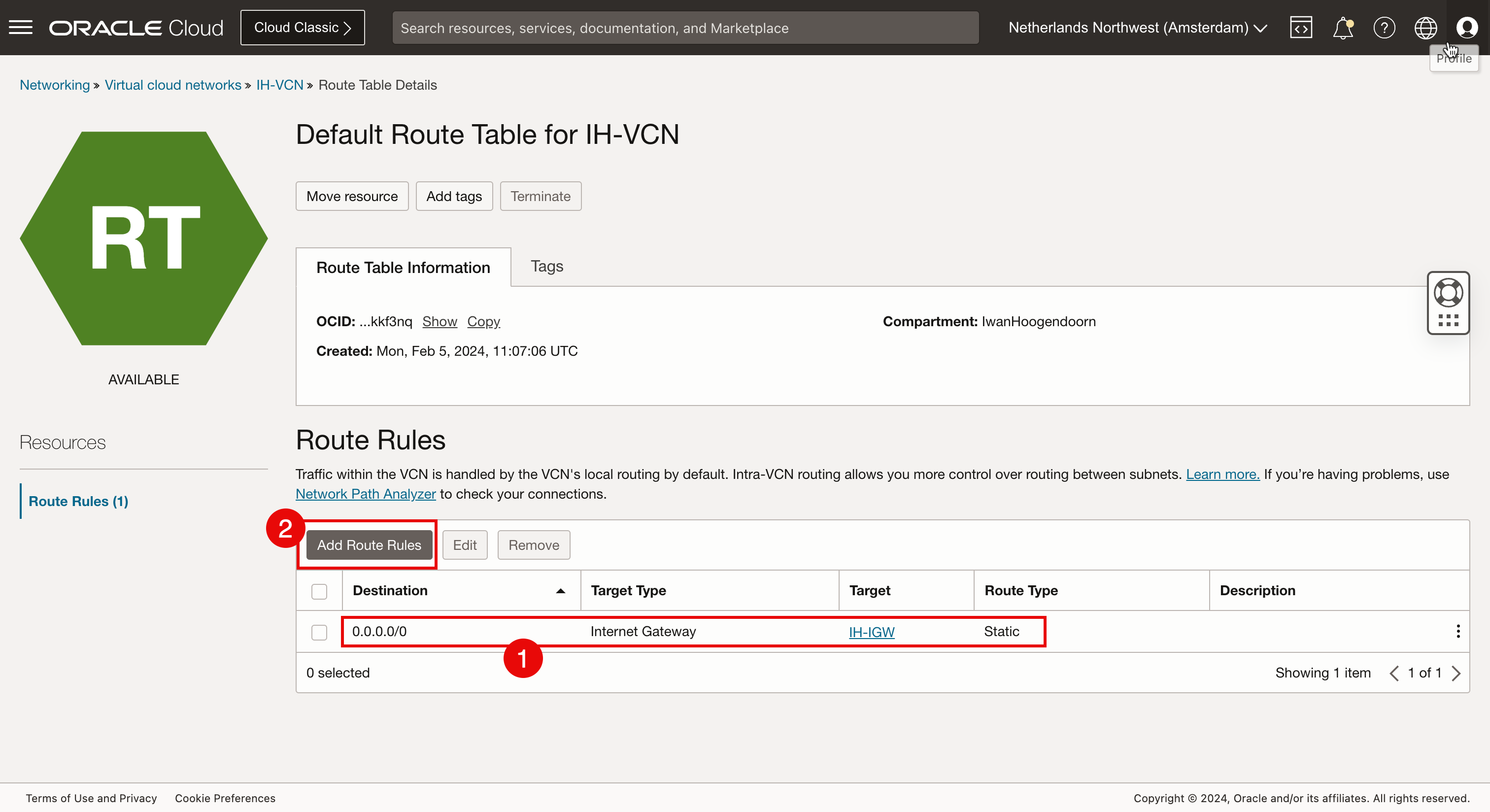Open the Cloud Classic switcher
Image resolution: width=1490 pixels, height=812 pixels.
point(303,27)
